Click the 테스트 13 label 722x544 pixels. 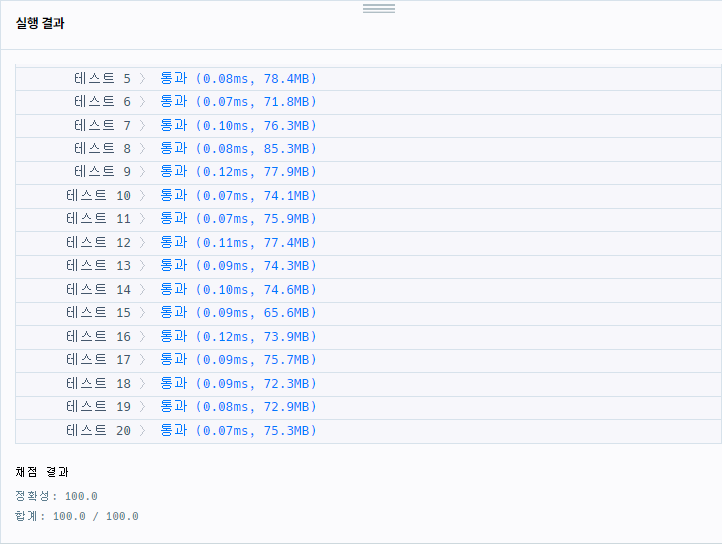tap(99, 266)
